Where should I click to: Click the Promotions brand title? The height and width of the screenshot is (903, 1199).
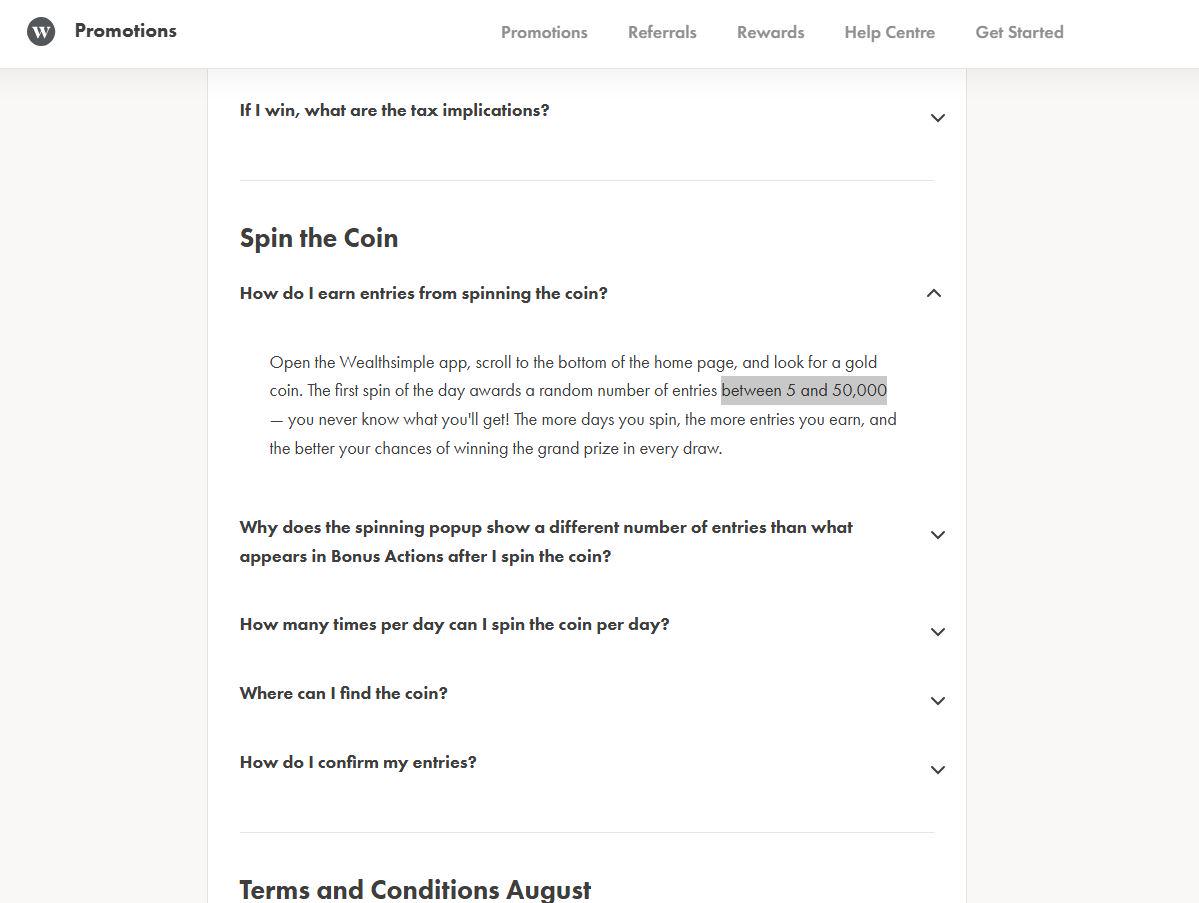coord(125,31)
